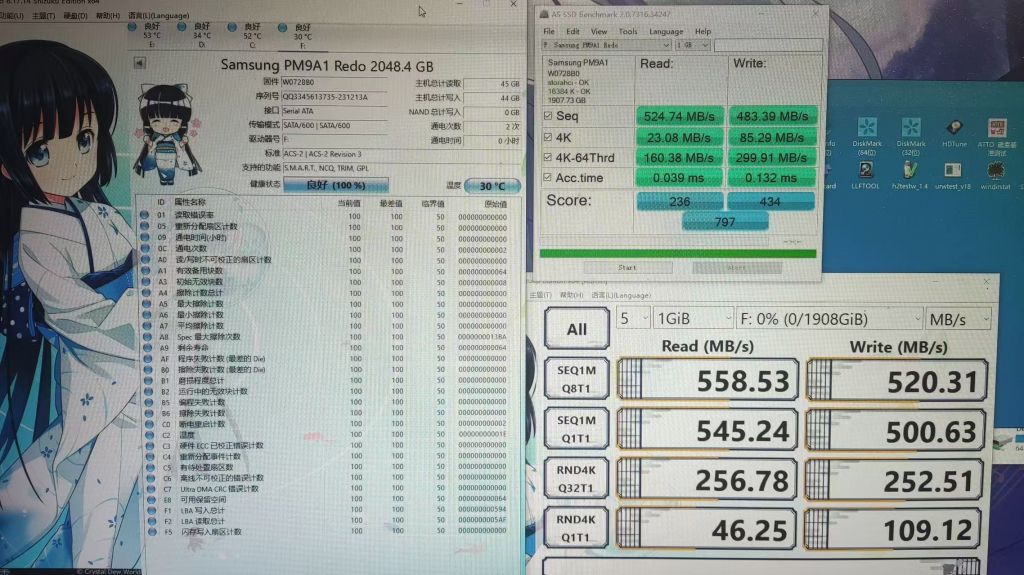This screenshot has width=1024, height=575.
Task: Open CrystalDiskMark test count dropdown showing 5
Action: pos(633,319)
